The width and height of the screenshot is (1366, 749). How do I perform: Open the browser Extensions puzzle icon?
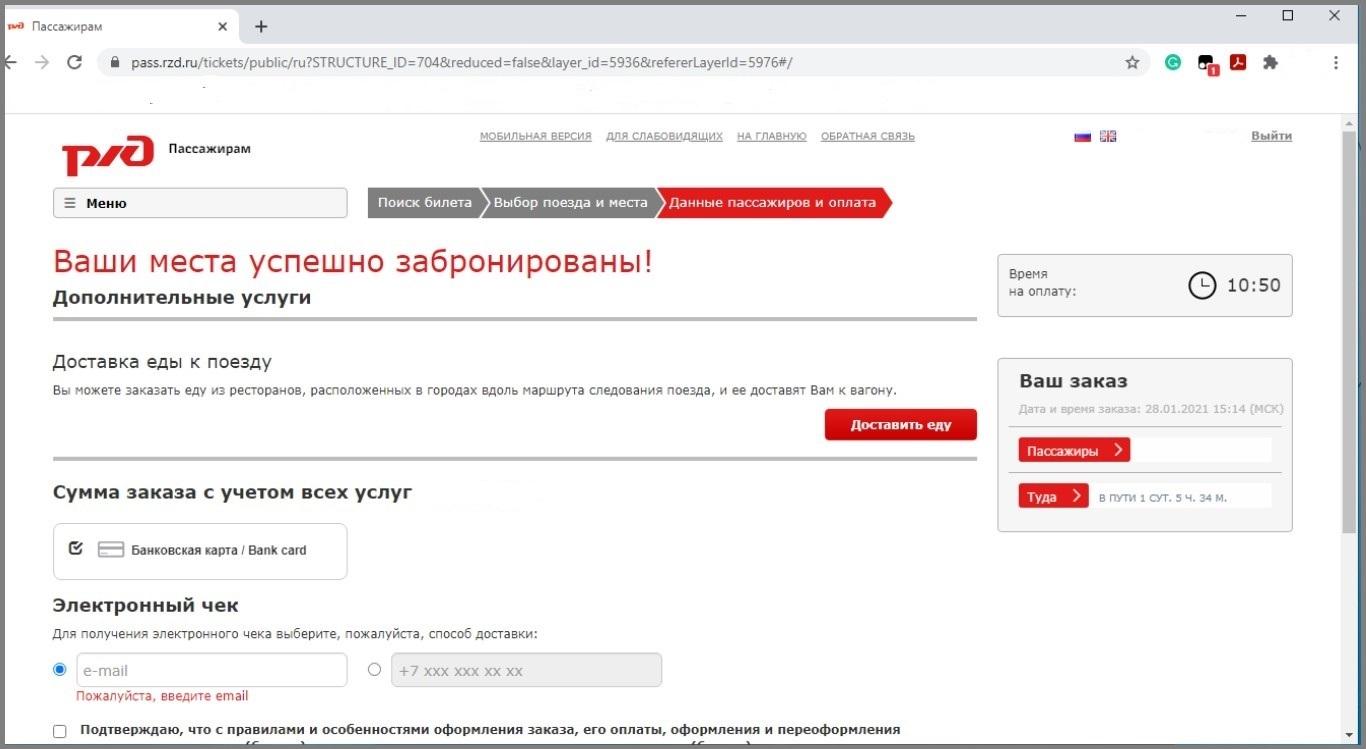1270,63
